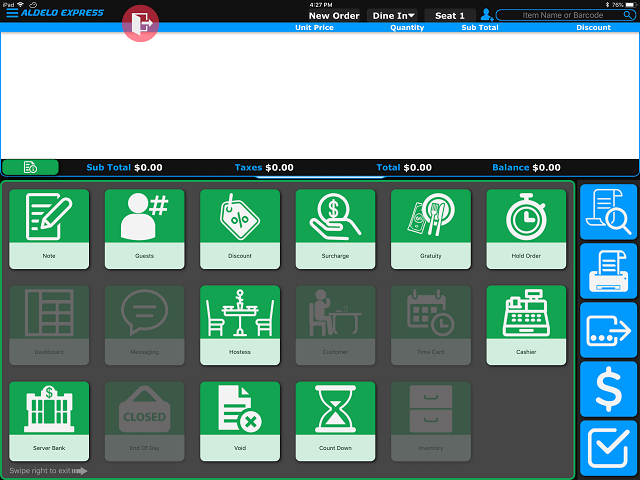Click the dollar sign payment button
The width and height of the screenshot is (640, 480).
click(x=608, y=390)
